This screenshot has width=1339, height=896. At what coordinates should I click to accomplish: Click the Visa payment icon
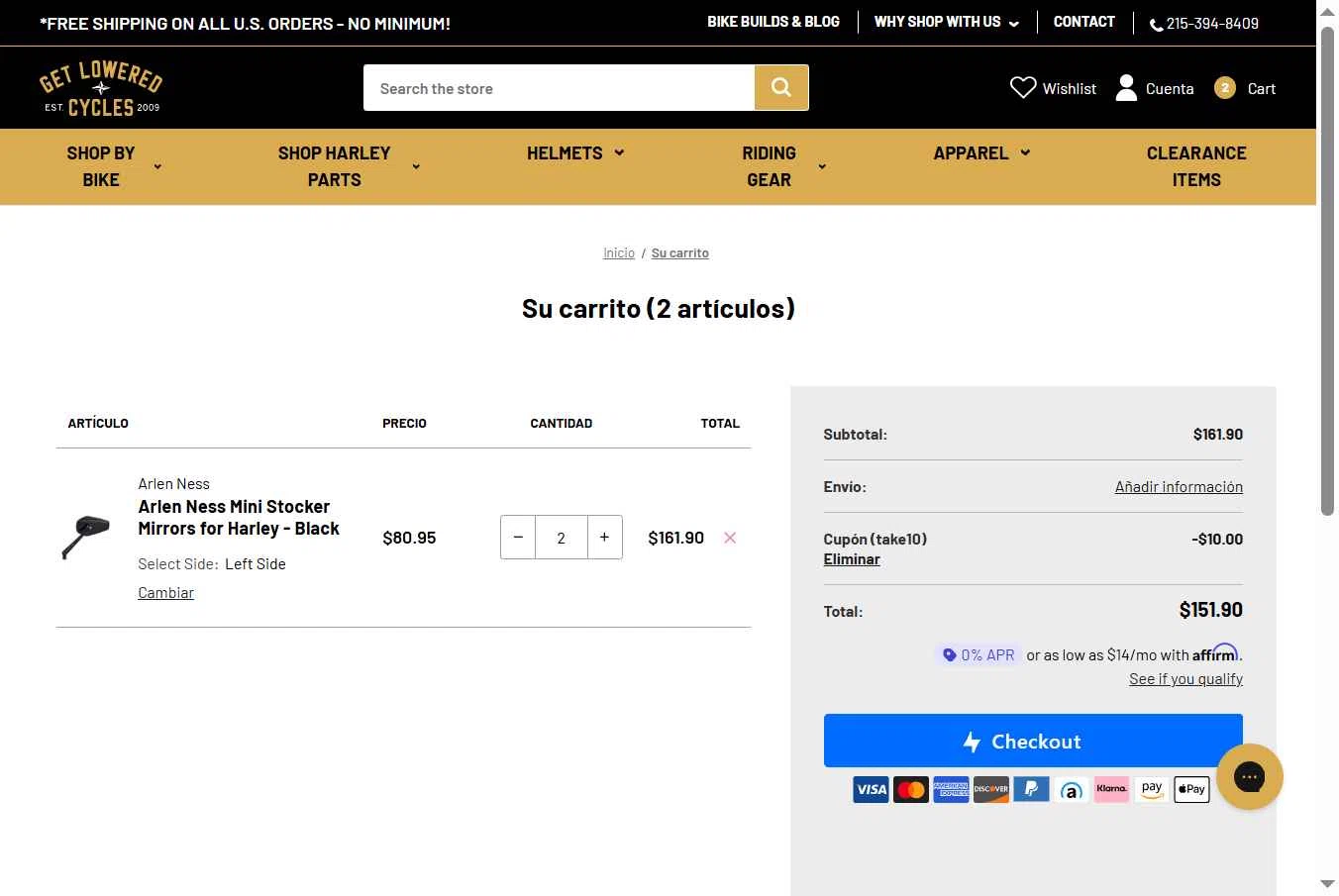871,789
